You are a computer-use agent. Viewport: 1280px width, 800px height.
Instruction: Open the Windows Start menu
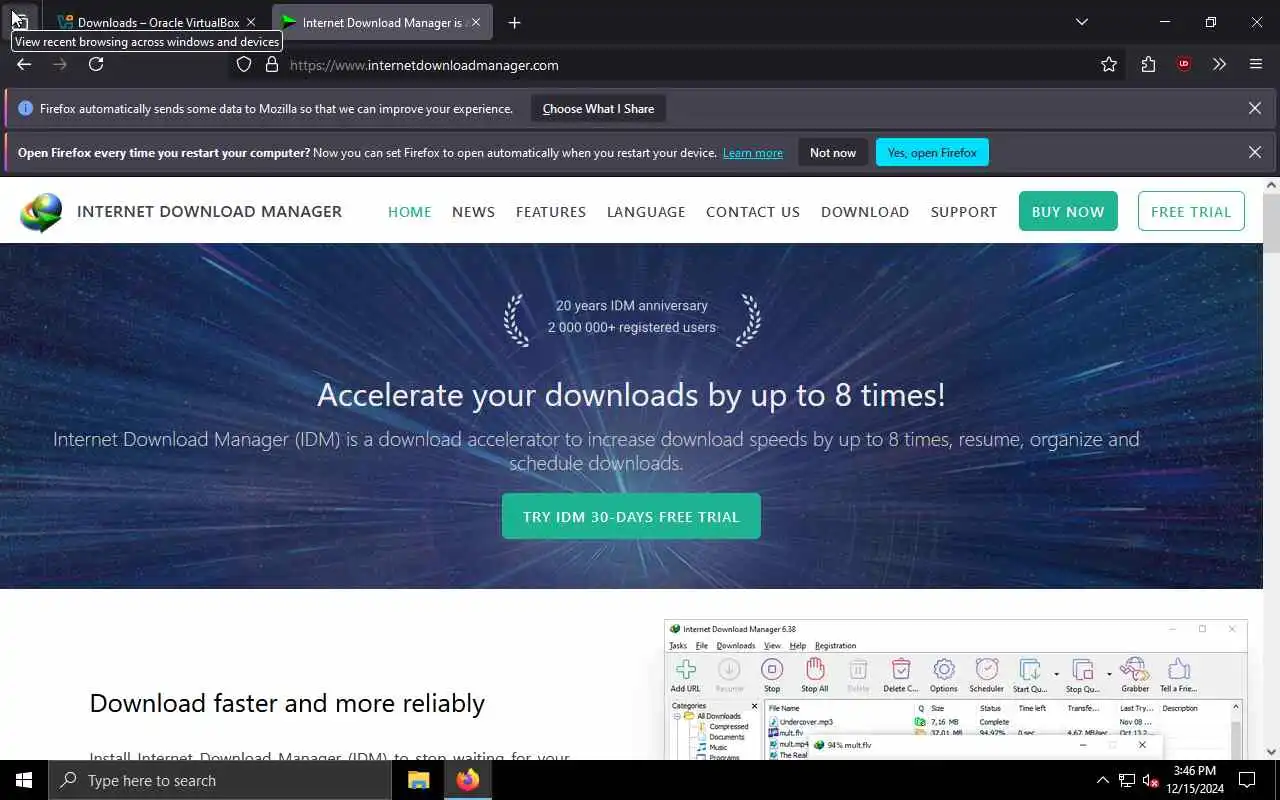pos(24,780)
